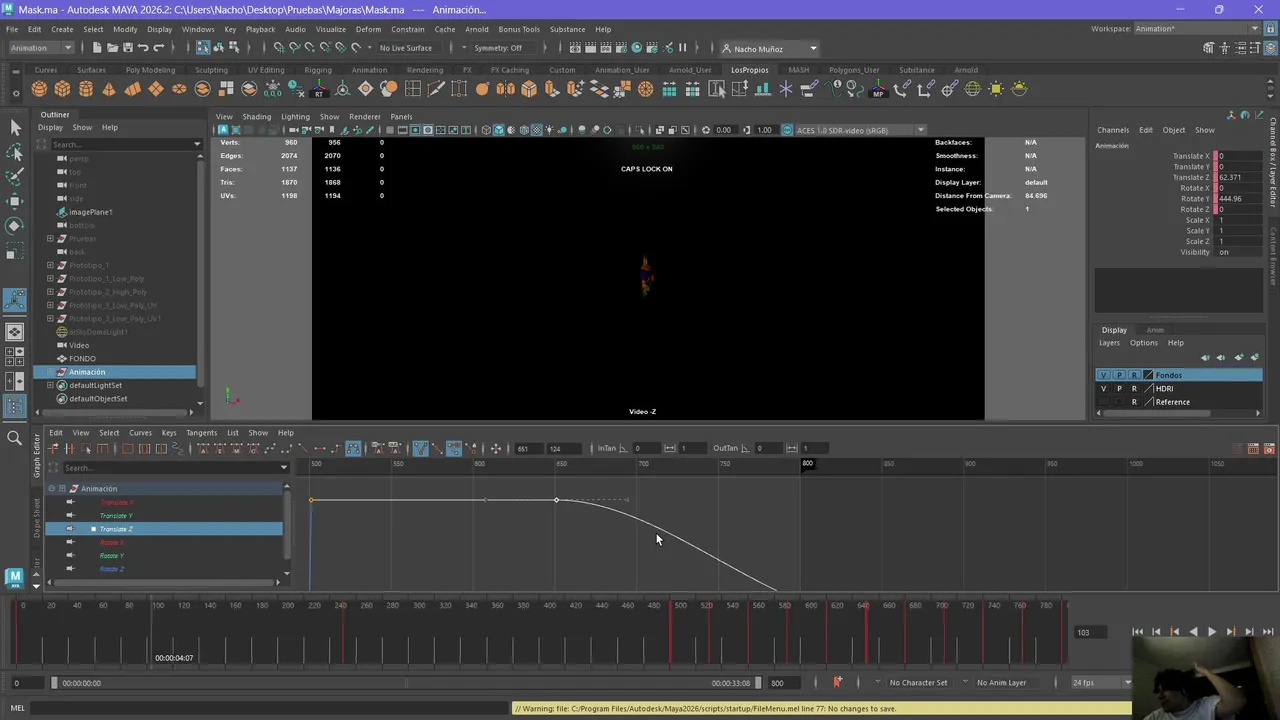Click go to start of playback button
The width and height of the screenshot is (1280, 720).
click(1137, 632)
